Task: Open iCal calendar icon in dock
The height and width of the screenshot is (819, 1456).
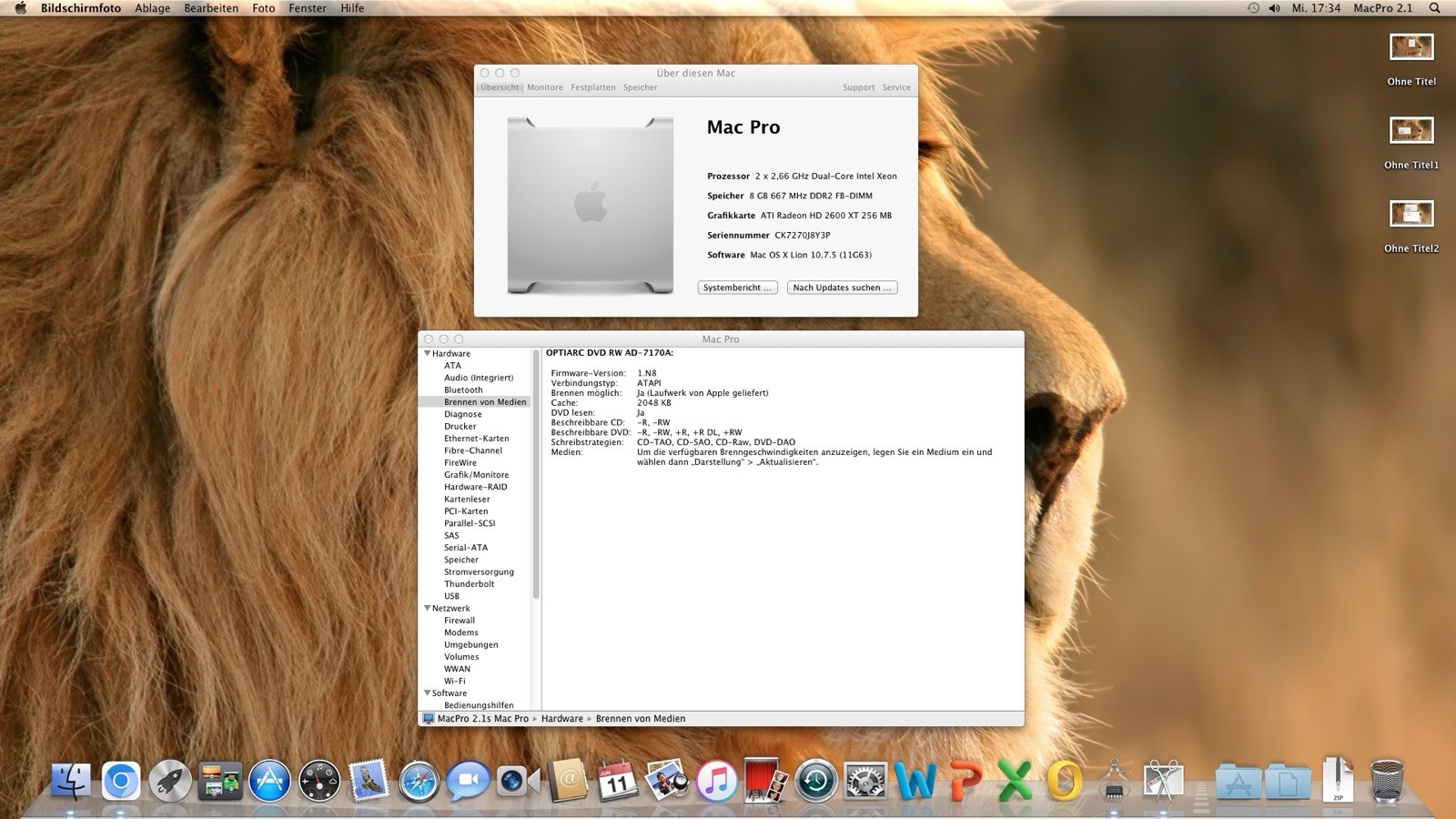Action: (x=617, y=781)
